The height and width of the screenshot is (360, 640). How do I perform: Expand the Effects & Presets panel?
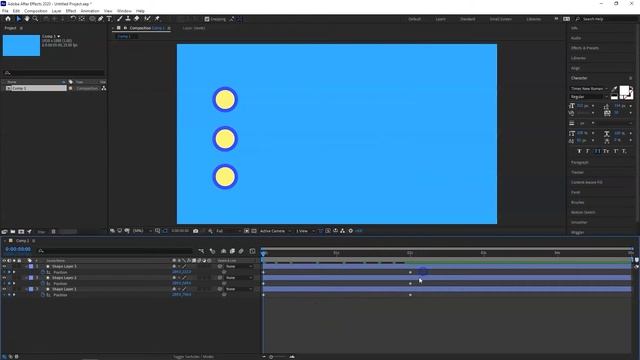coord(585,48)
